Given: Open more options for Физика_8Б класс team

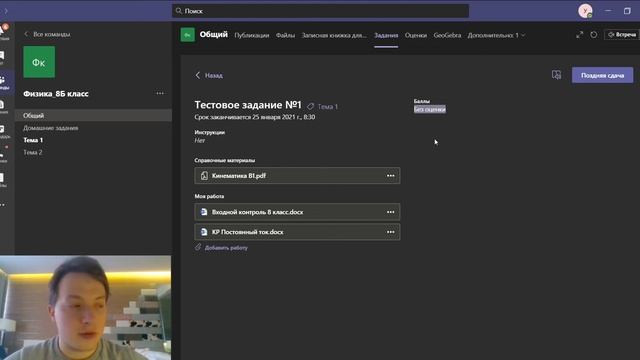Looking at the screenshot, I should (160, 93).
